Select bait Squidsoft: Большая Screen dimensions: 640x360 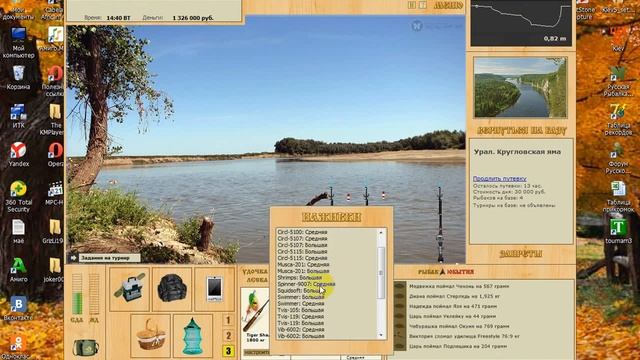301,291
